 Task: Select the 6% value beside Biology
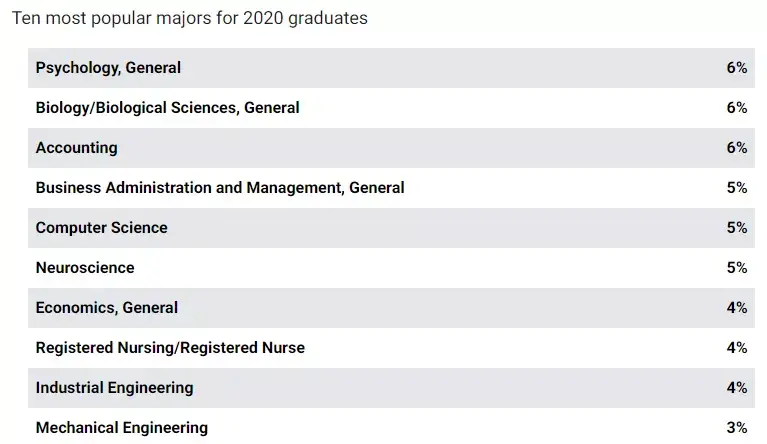click(737, 108)
